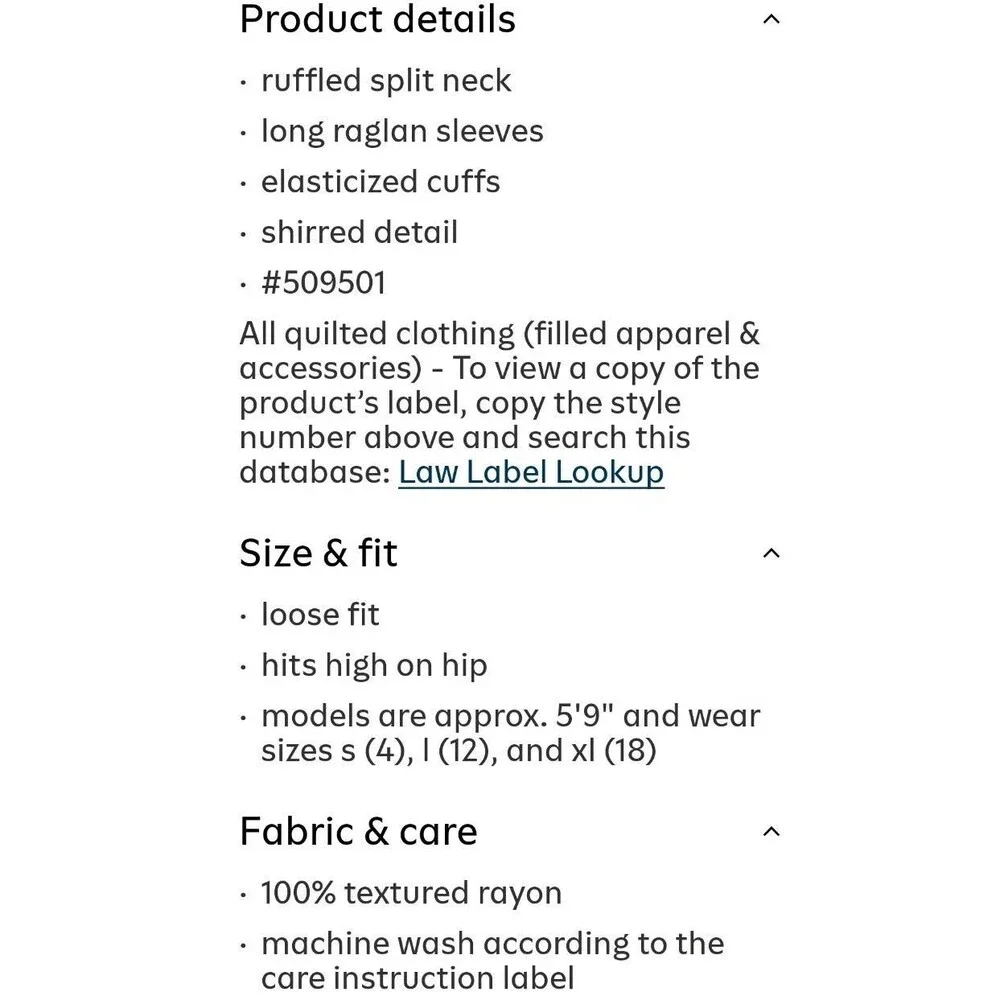Click the ruffled split neck bullet

[x=386, y=81]
